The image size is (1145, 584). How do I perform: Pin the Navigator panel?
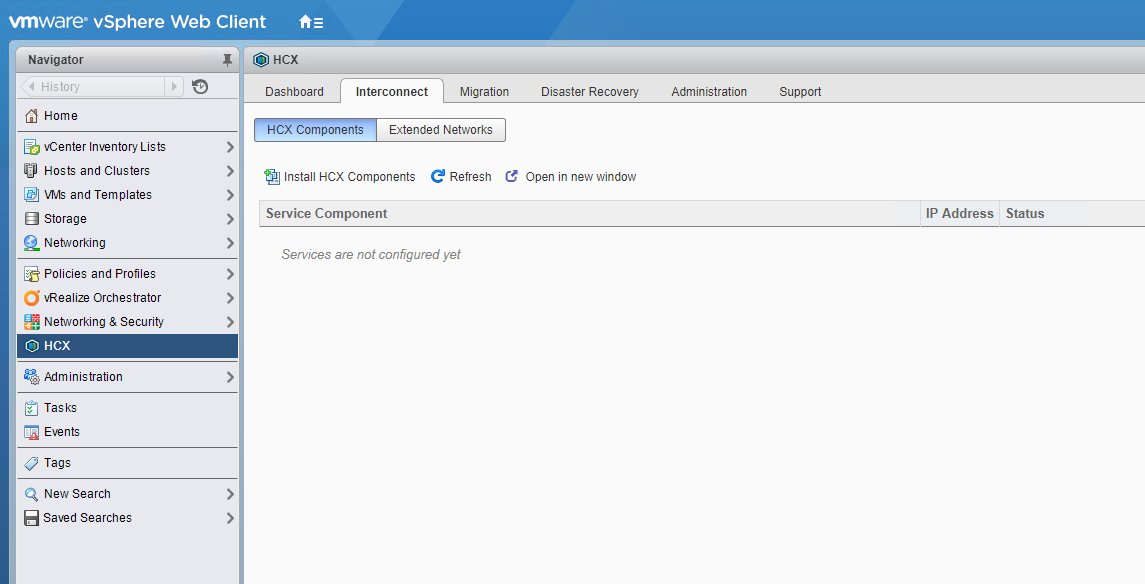tap(227, 60)
